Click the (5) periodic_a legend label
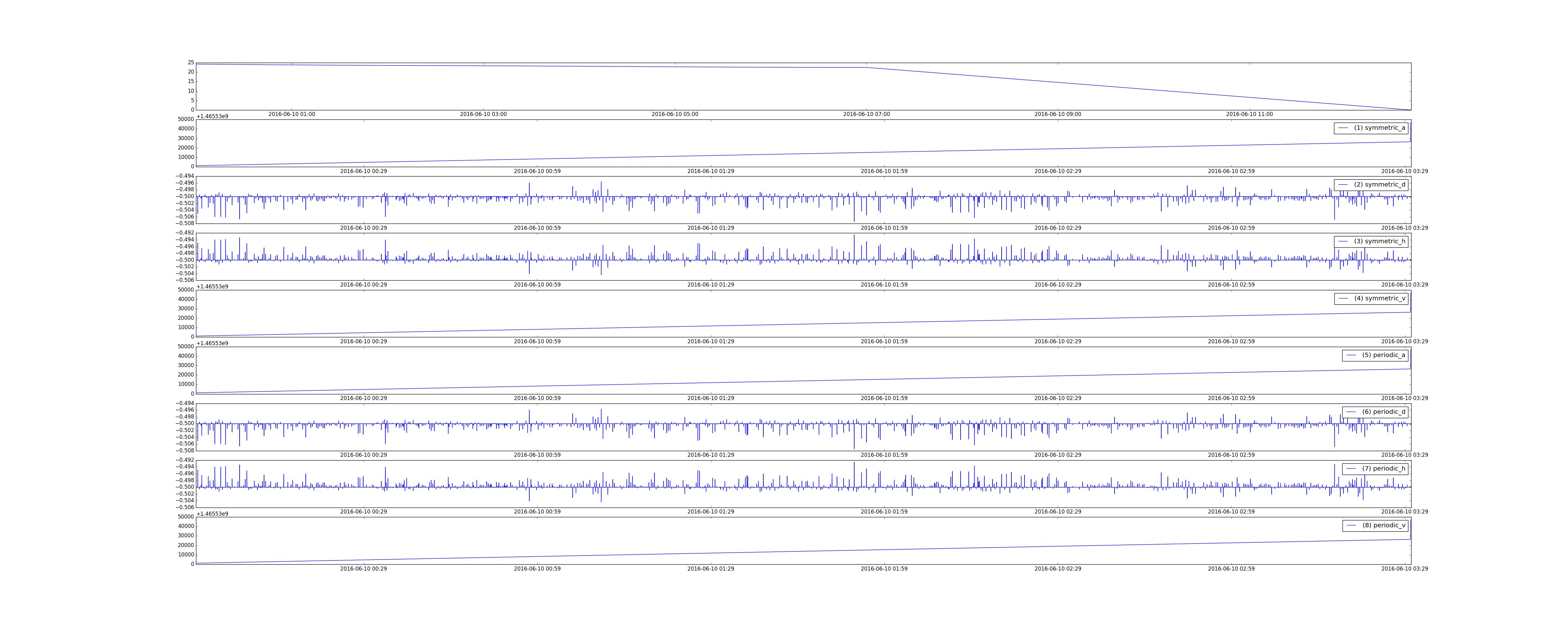Image resolution: width=1568 pixels, height=627 pixels. point(1383,355)
